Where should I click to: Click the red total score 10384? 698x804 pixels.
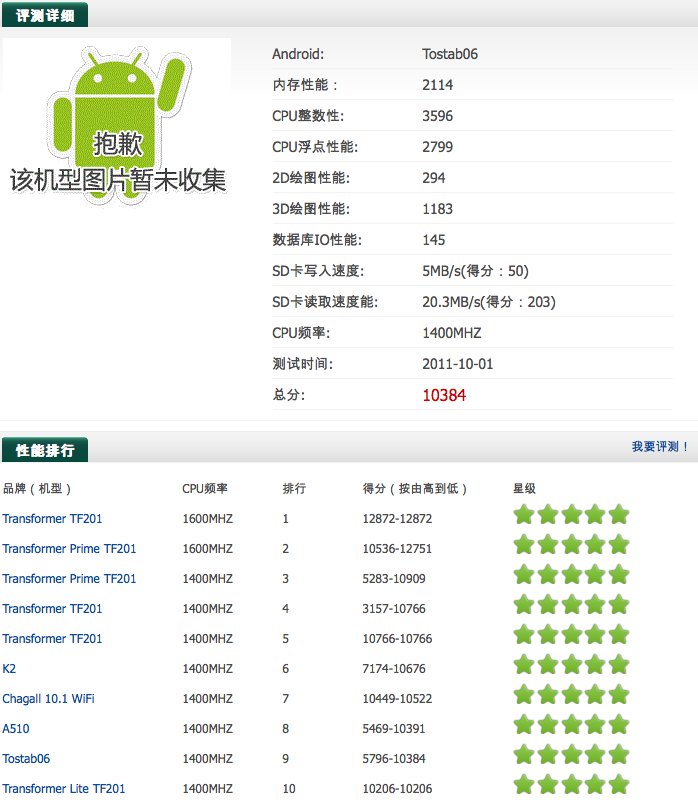(x=444, y=395)
